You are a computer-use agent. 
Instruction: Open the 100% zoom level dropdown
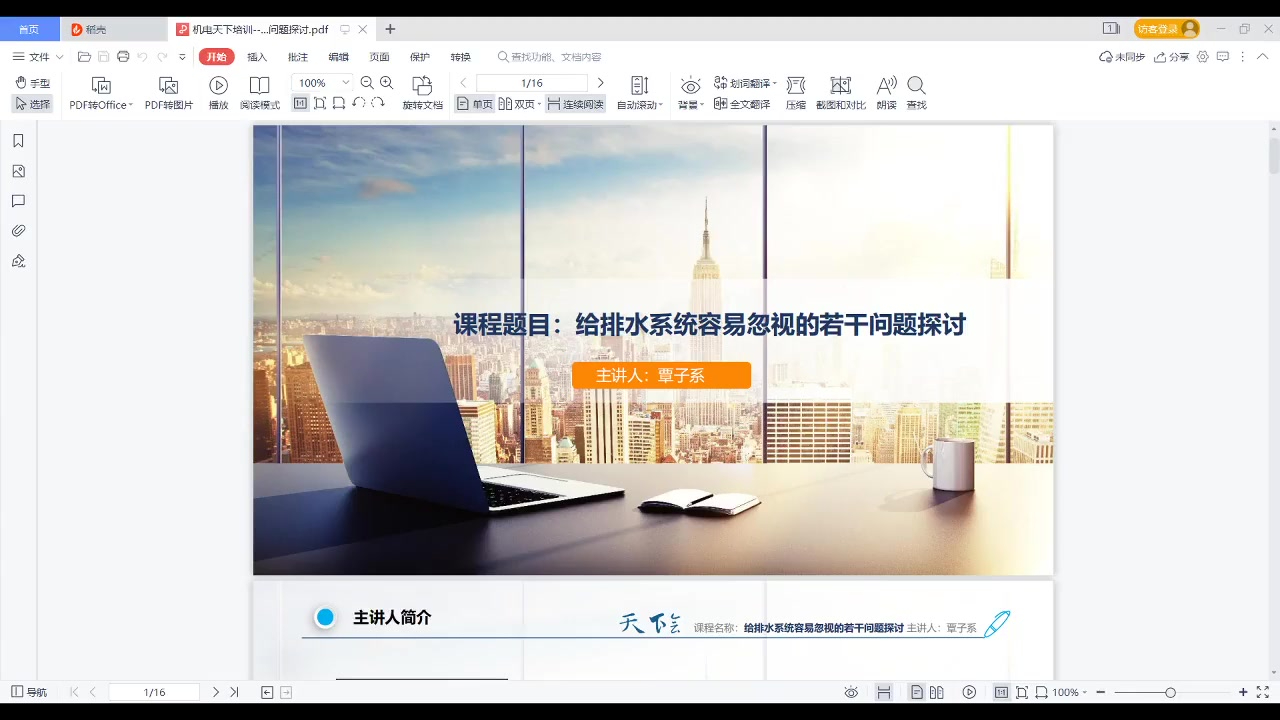346,83
